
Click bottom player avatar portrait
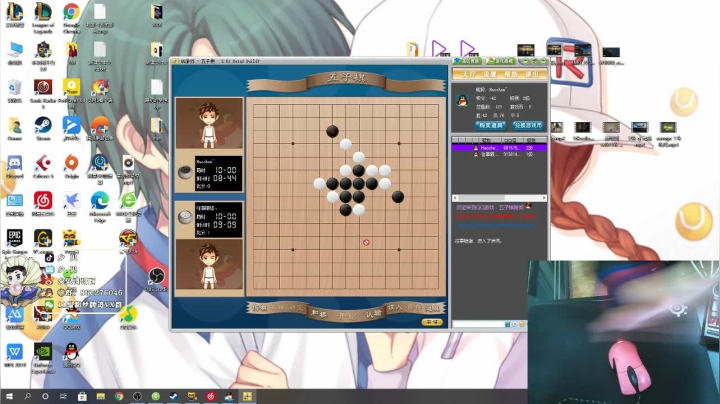209,264
